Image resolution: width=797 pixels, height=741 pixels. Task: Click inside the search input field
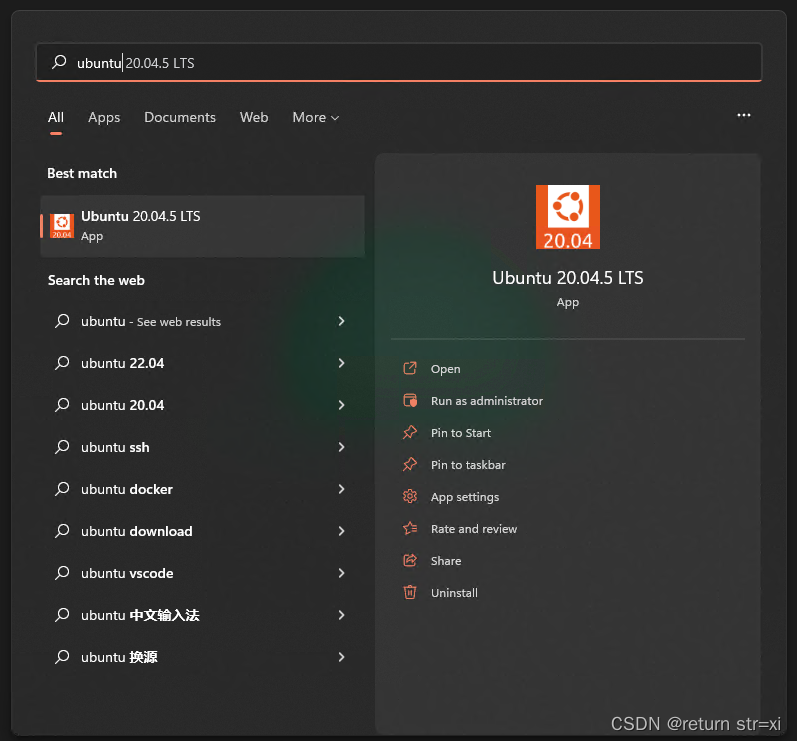399,63
